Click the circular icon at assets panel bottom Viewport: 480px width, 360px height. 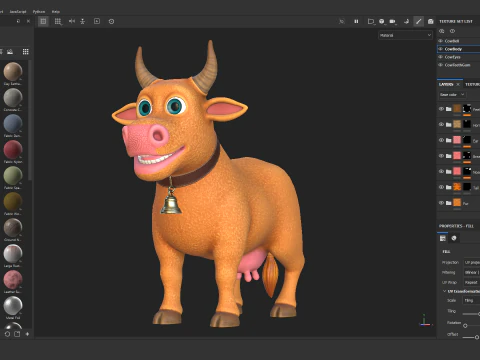7,334
